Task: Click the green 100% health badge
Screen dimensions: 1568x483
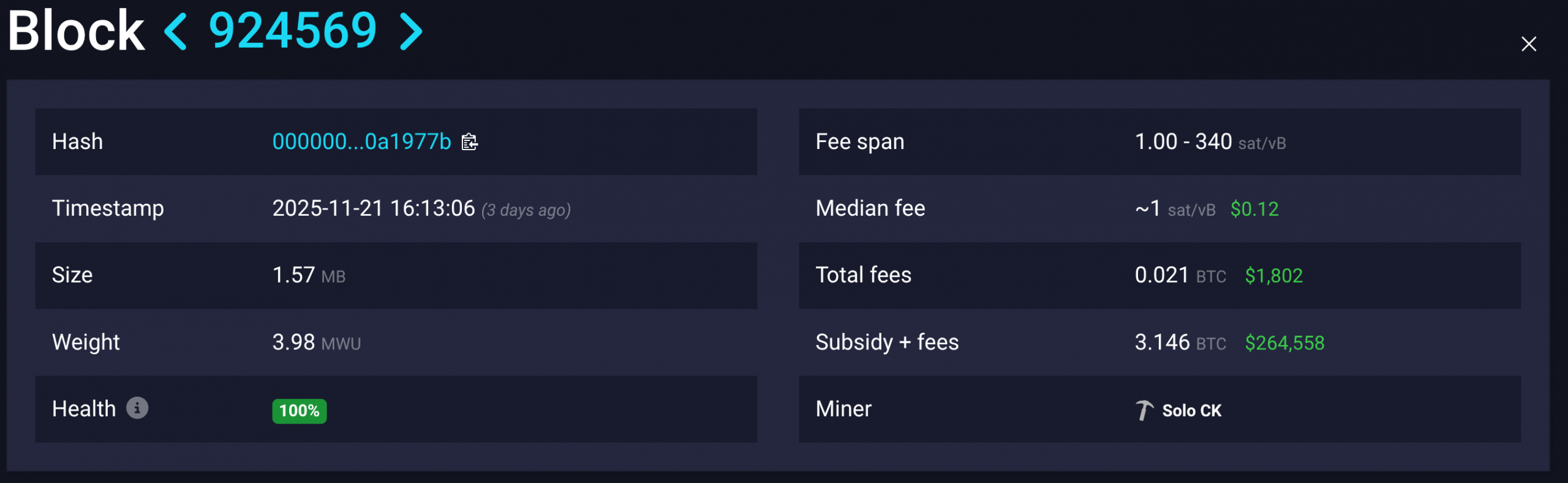Action: click(300, 411)
